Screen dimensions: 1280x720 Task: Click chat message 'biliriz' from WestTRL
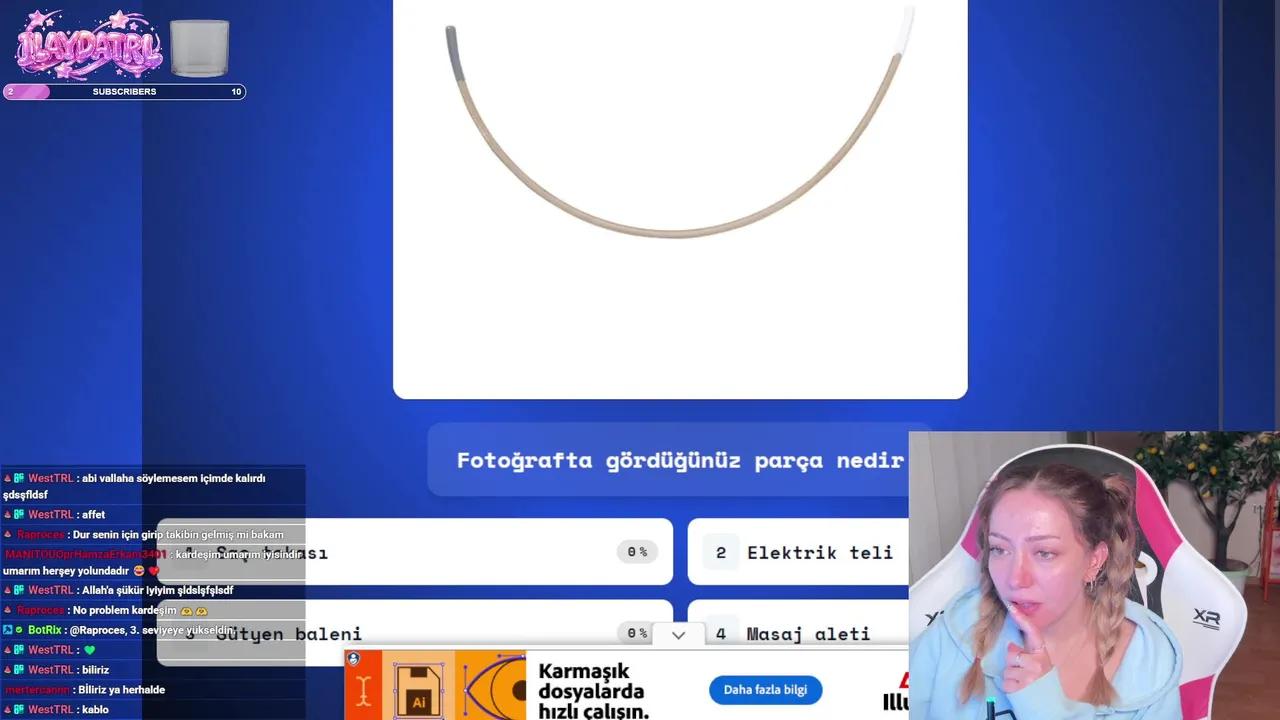tap(95, 670)
